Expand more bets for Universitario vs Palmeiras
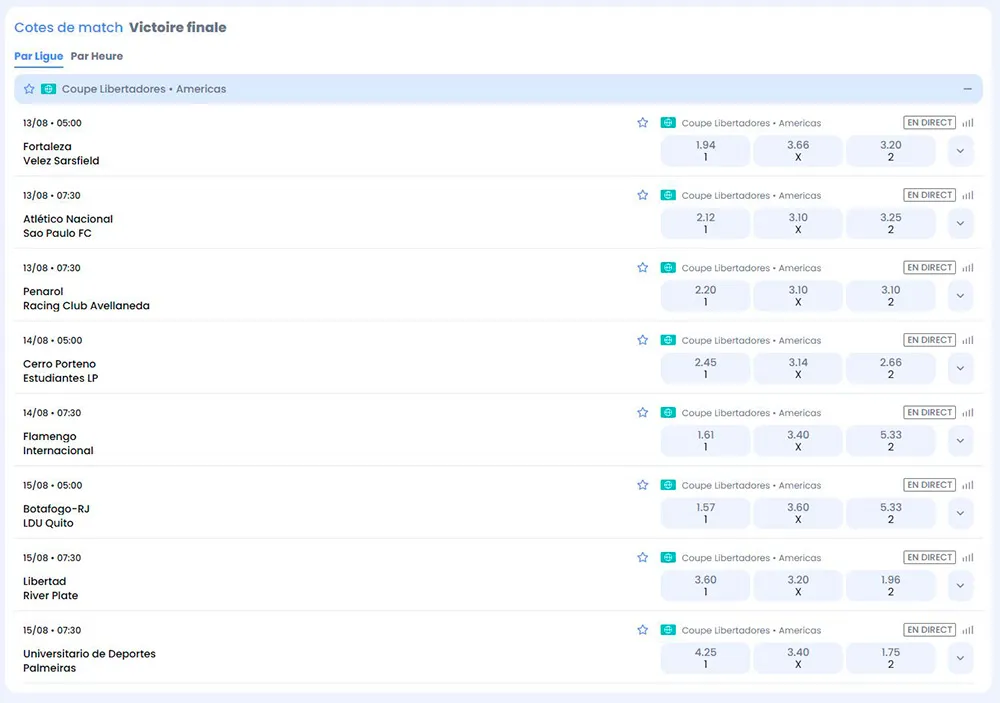This screenshot has height=703, width=1000. [960, 658]
